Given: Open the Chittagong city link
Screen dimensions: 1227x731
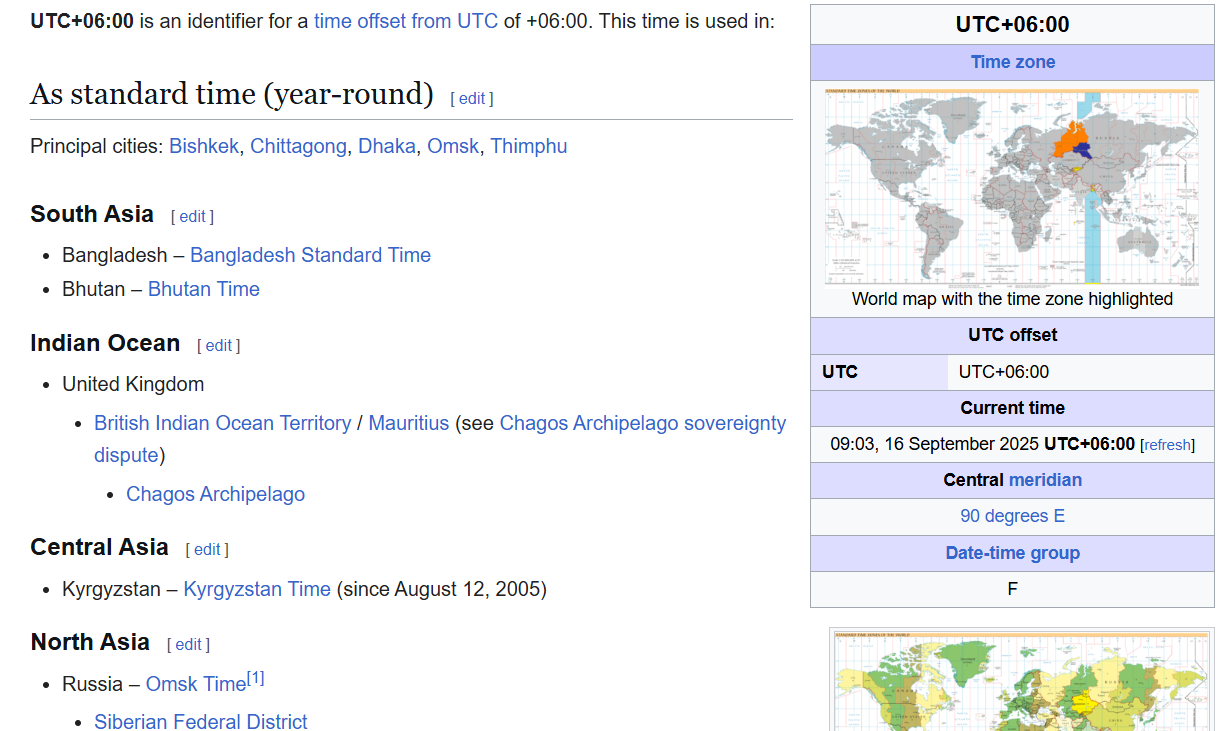Looking at the screenshot, I should 298,146.
